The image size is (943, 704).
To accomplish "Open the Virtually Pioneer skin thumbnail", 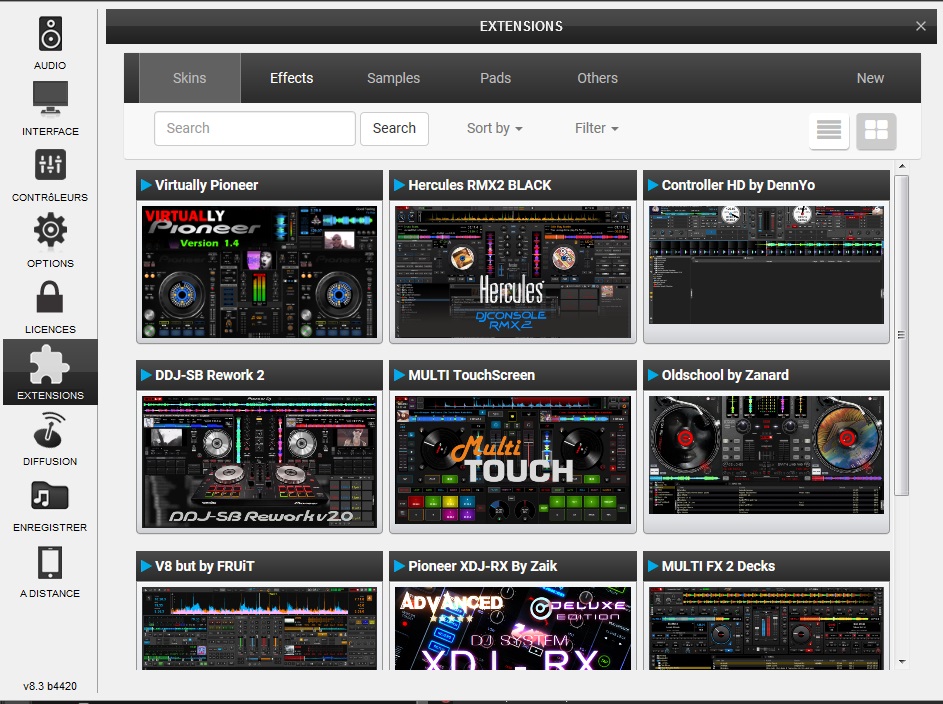I will [x=259, y=272].
